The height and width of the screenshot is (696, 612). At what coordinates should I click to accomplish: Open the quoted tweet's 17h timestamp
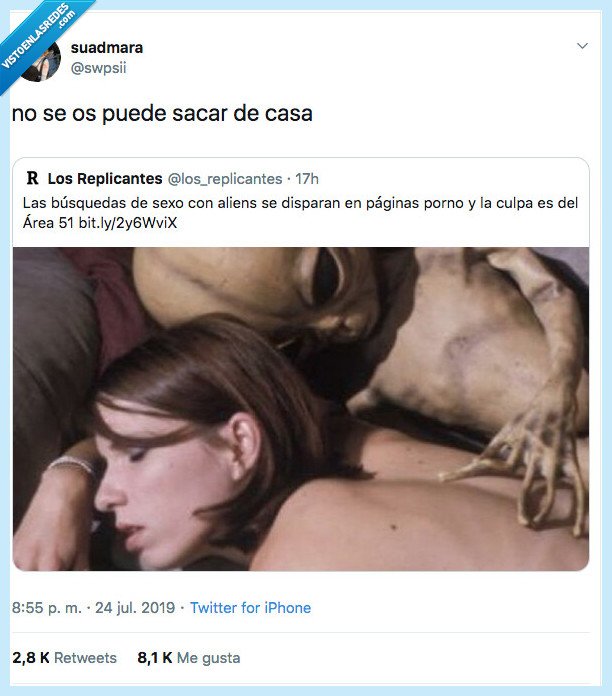[307, 179]
